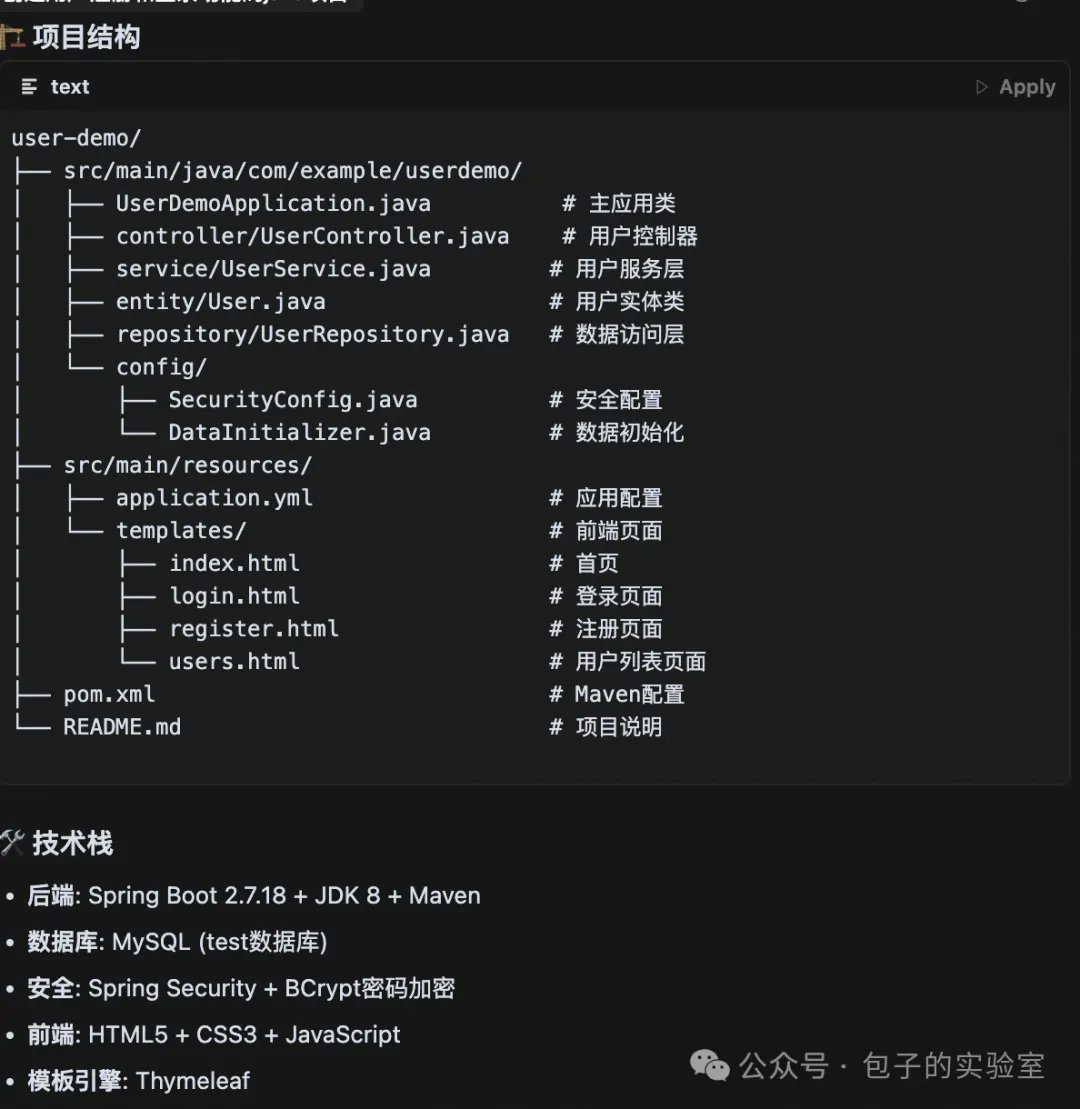Image resolution: width=1080 pixels, height=1109 pixels.
Task: Click the Apply play triangle icon
Action: tap(981, 87)
